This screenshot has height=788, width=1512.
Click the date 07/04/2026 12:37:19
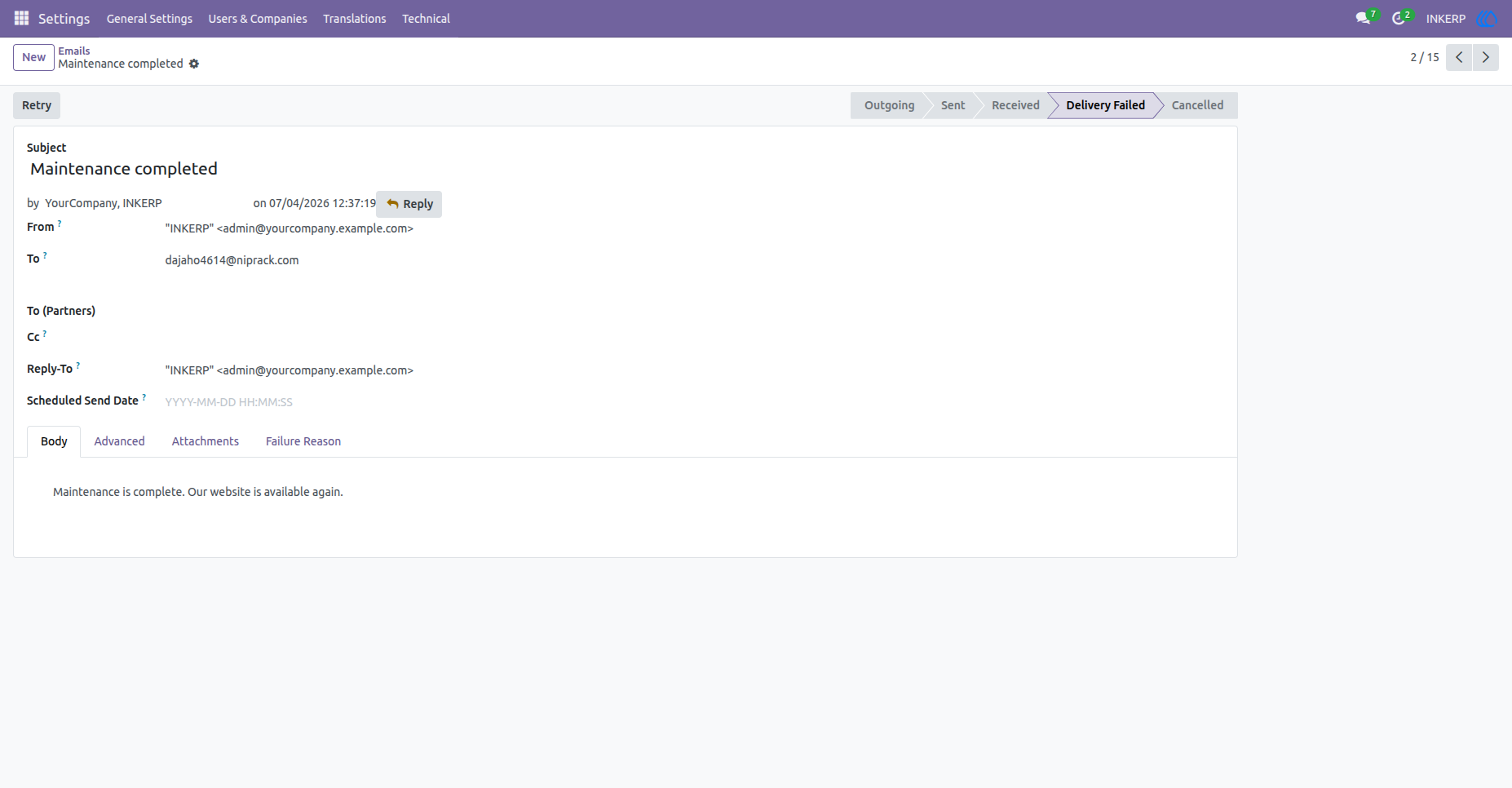coord(322,203)
